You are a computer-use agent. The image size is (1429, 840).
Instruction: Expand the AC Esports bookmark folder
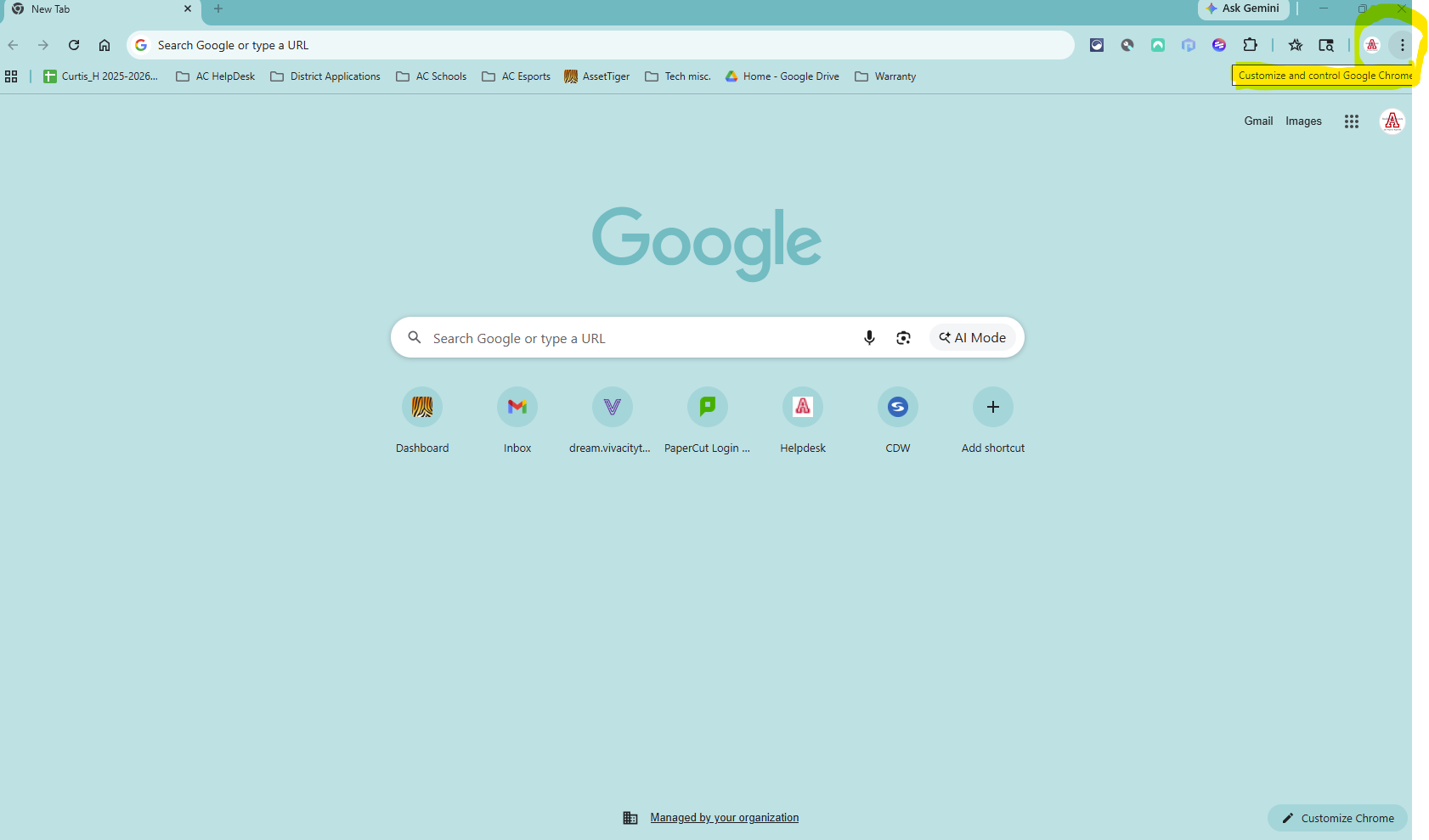click(x=516, y=76)
